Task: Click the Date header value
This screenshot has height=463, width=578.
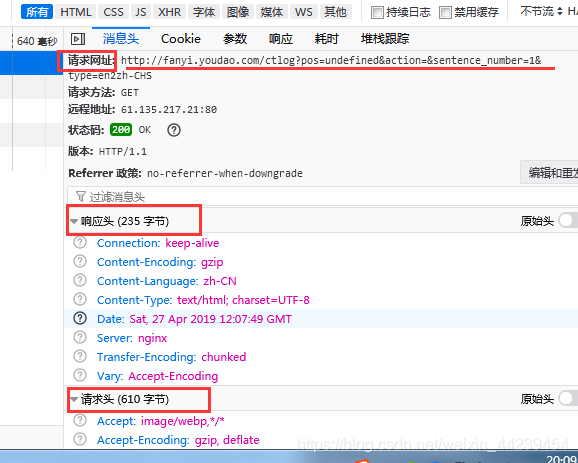Action: [x=210, y=319]
